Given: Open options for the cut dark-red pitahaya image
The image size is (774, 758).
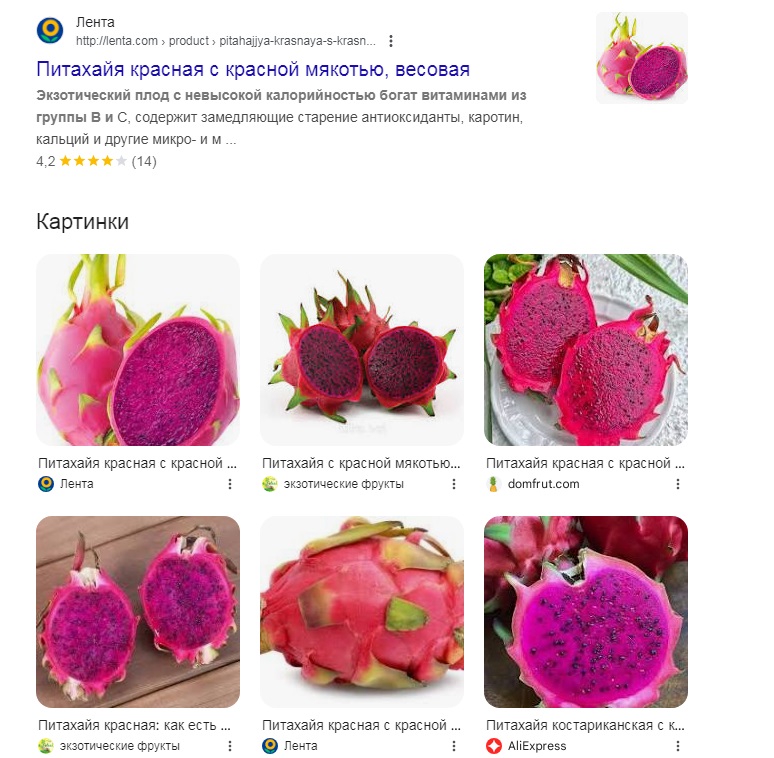Looking at the screenshot, I should (454, 484).
